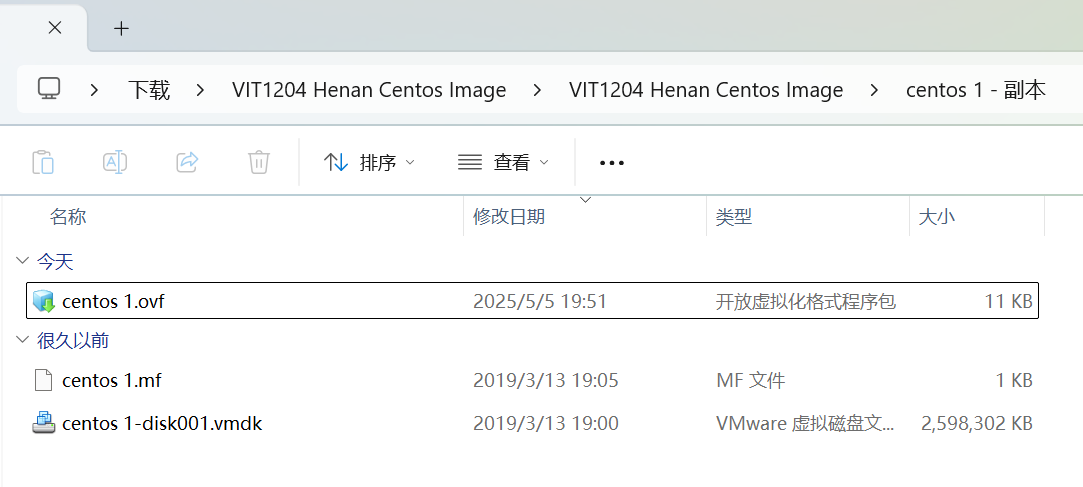Click the Rename icon in toolbar
Image resolution: width=1083 pixels, height=487 pixels.
(x=115, y=162)
